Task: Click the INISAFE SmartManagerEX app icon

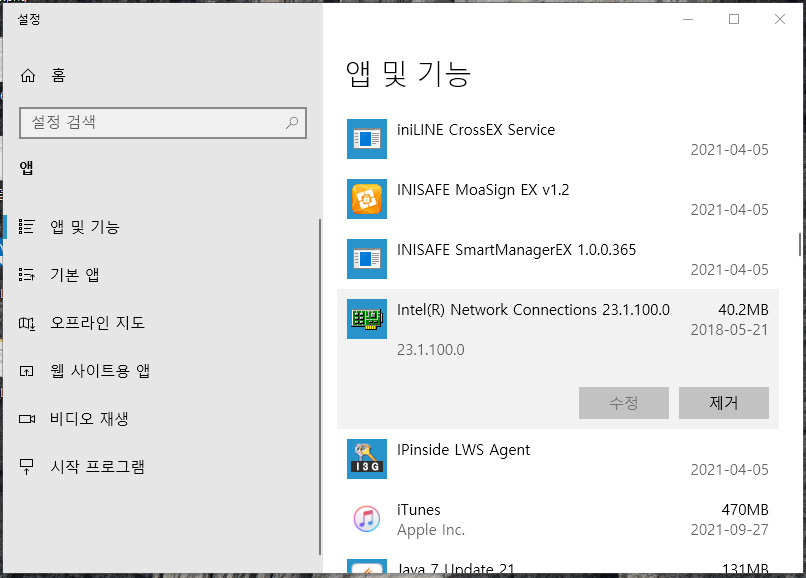Action: [x=367, y=259]
